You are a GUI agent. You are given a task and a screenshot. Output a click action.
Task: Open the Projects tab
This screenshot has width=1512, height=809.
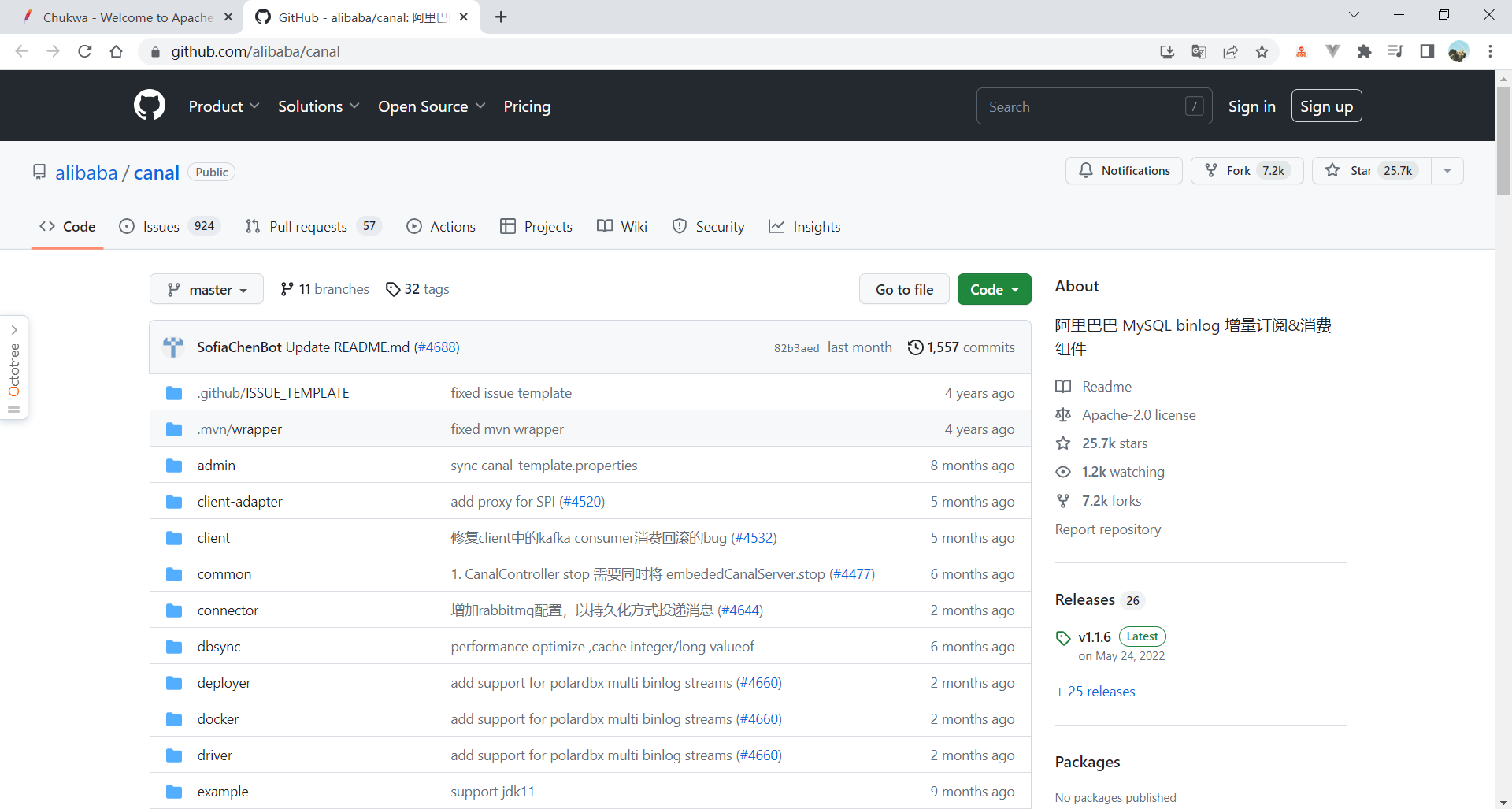536,227
